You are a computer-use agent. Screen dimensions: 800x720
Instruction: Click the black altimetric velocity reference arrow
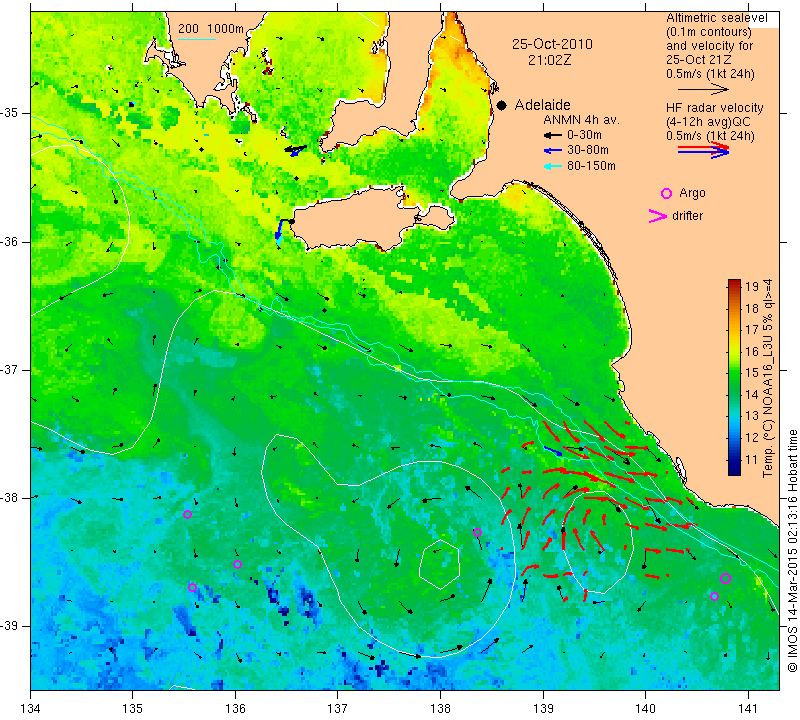[x=703, y=90]
